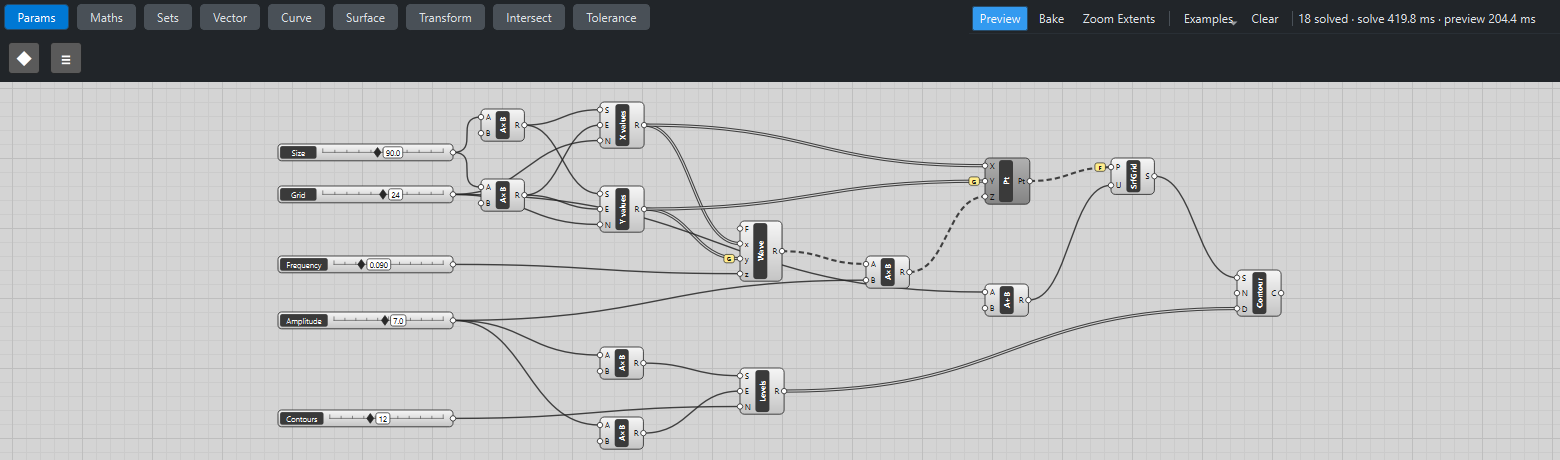This screenshot has height=460, width=1560.
Task: Click the solve status text in toolbar
Action: point(1417,19)
